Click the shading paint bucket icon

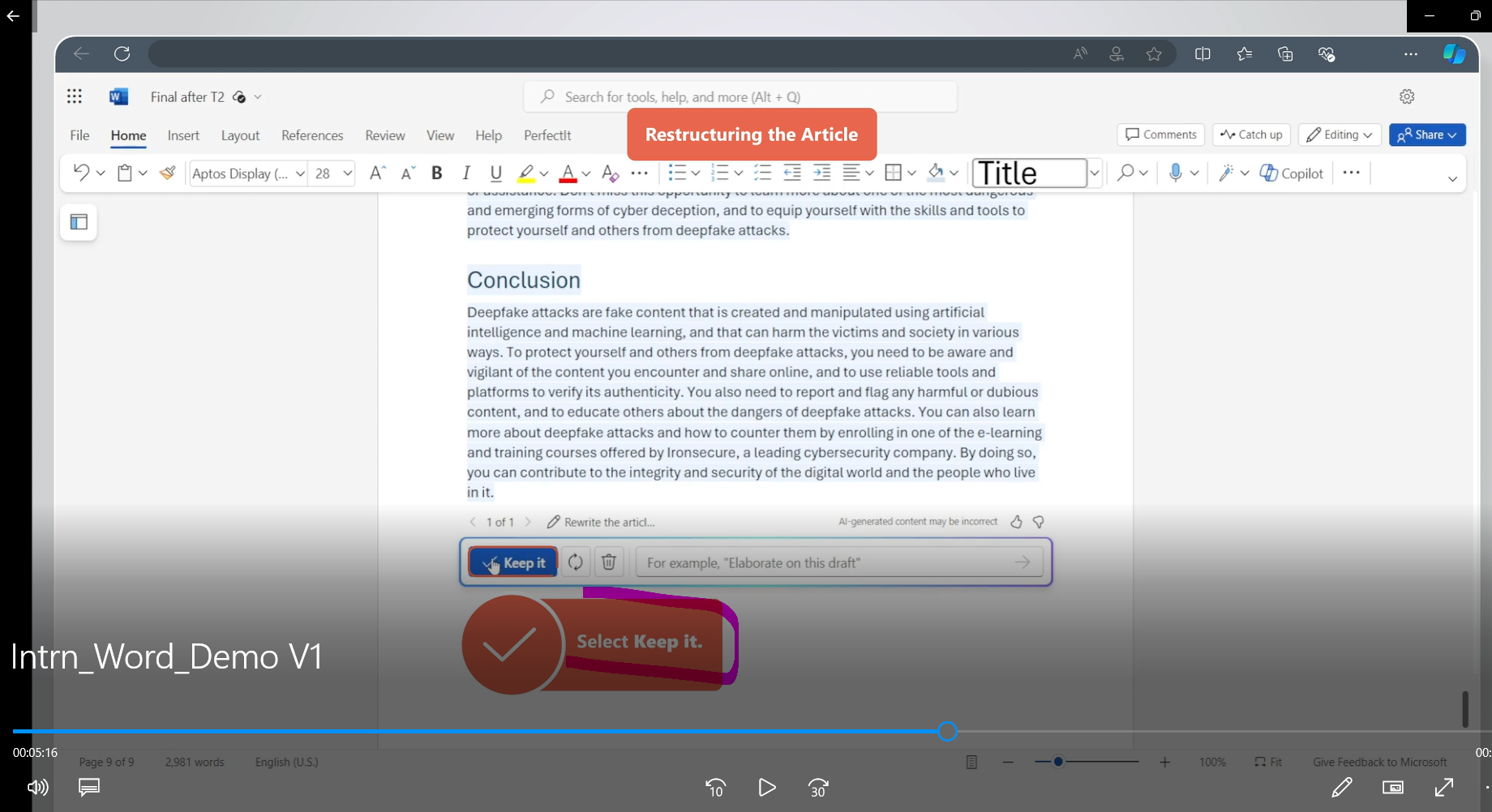coord(936,173)
